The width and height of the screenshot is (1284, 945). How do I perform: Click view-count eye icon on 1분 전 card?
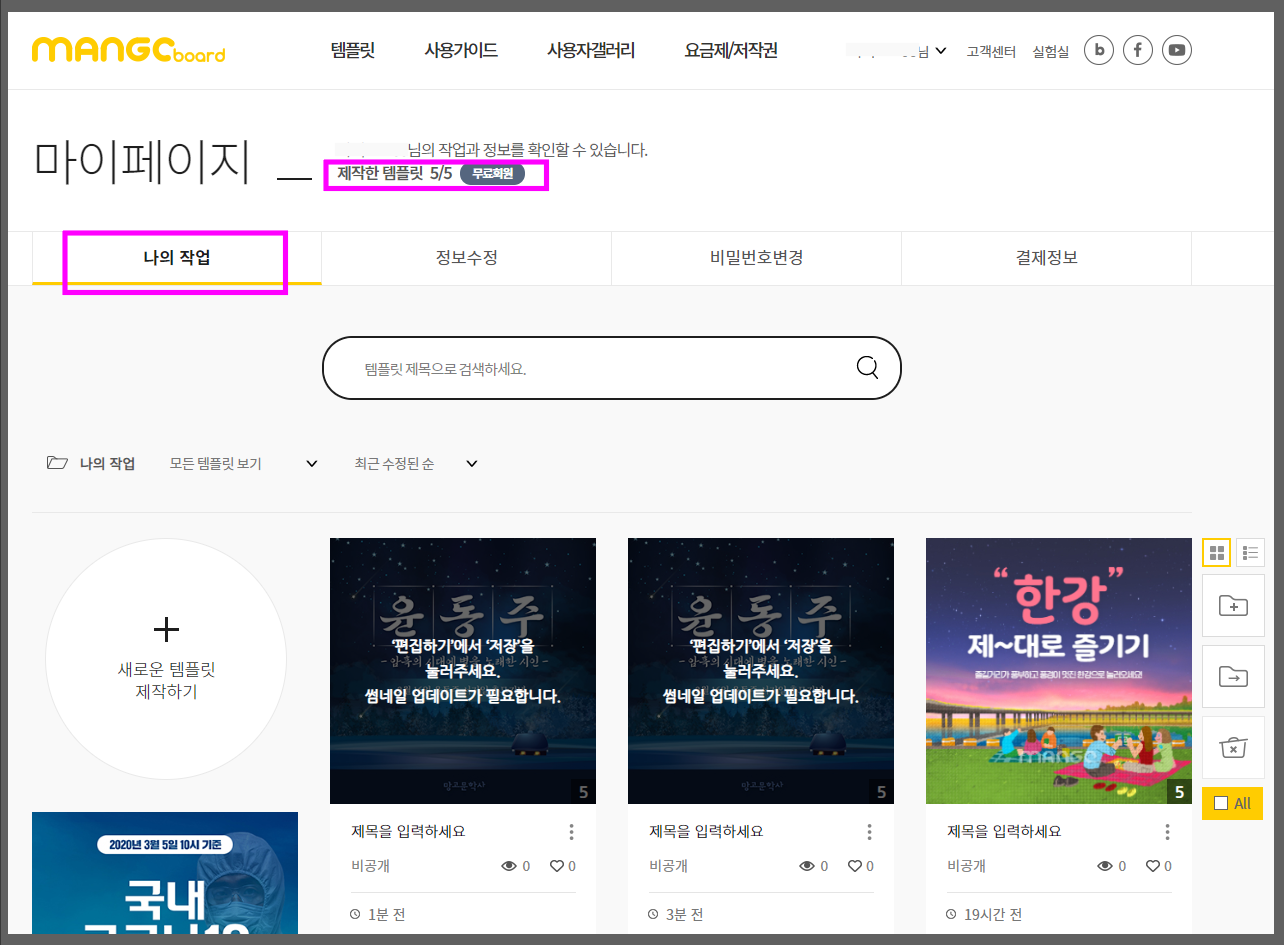[x=509, y=866]
